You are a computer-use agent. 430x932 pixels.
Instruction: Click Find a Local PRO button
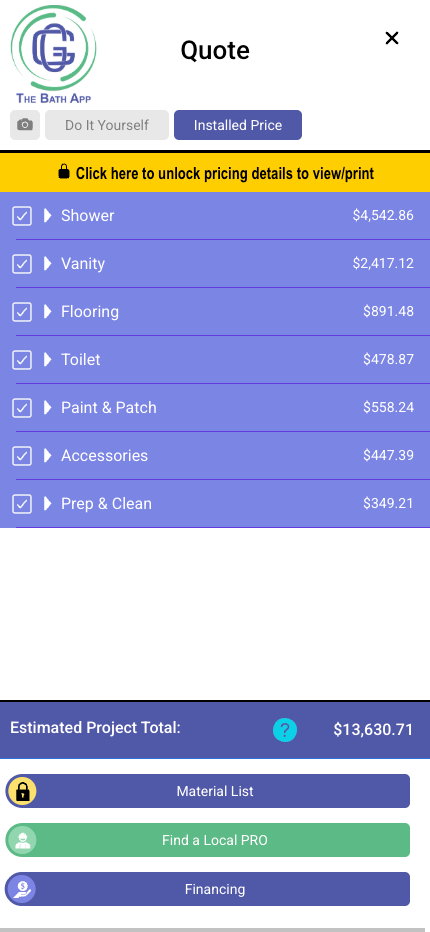pos(208,840)
